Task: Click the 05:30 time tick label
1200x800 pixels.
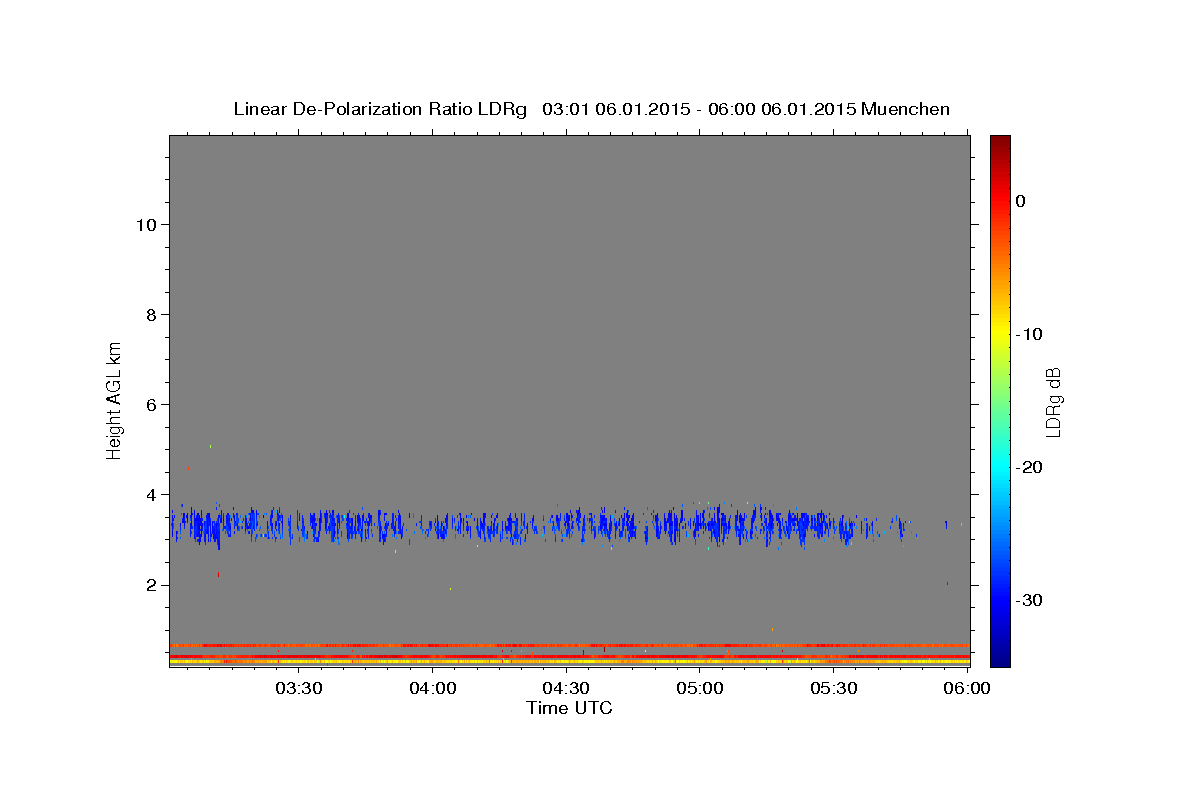Action: (x=834, y=689)
